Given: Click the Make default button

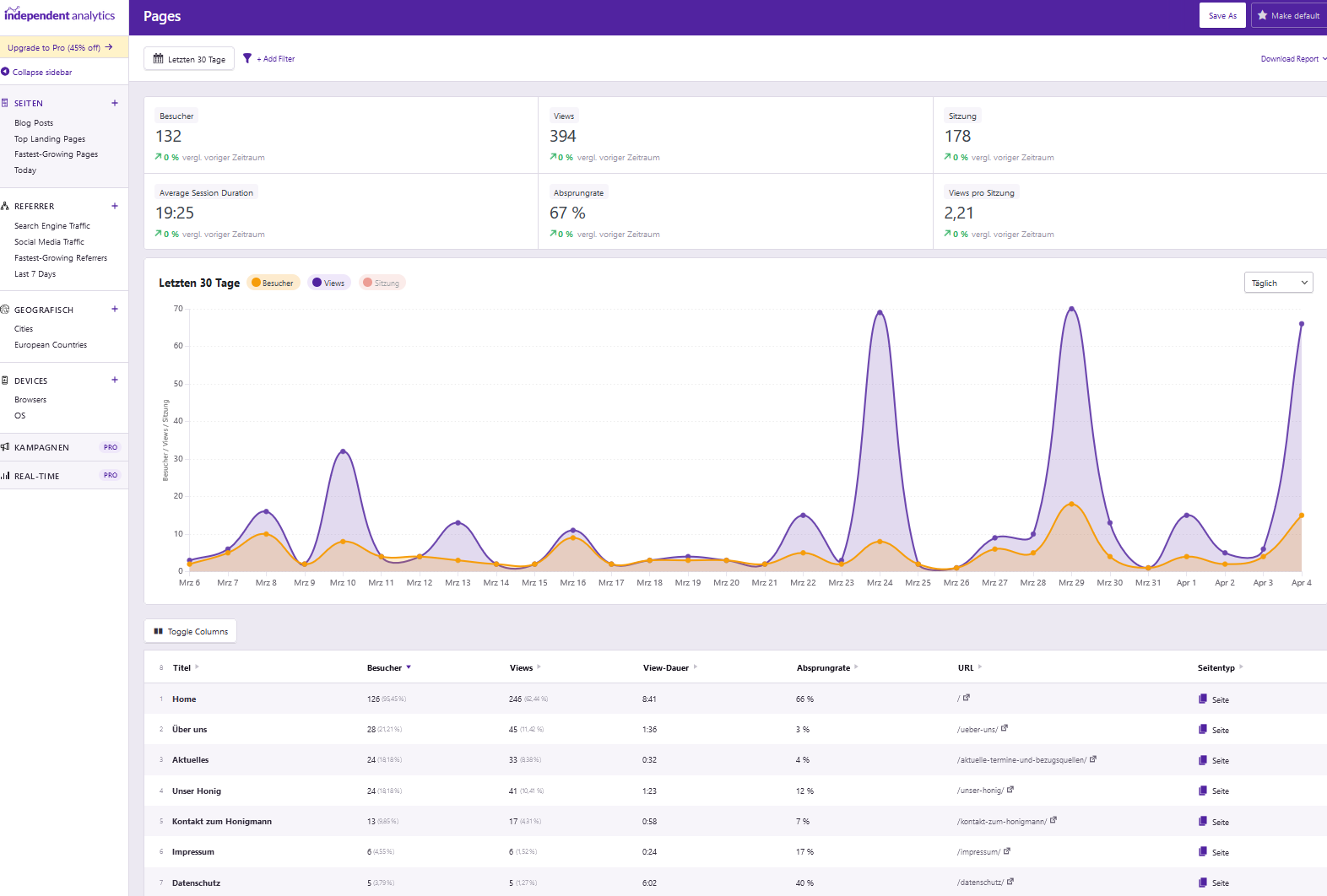Looking at the screenshot, I should tap(1289, 15).
